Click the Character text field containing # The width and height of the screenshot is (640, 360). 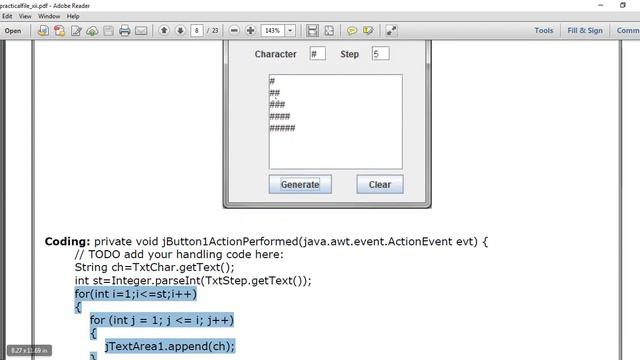(x=318, y=54)
